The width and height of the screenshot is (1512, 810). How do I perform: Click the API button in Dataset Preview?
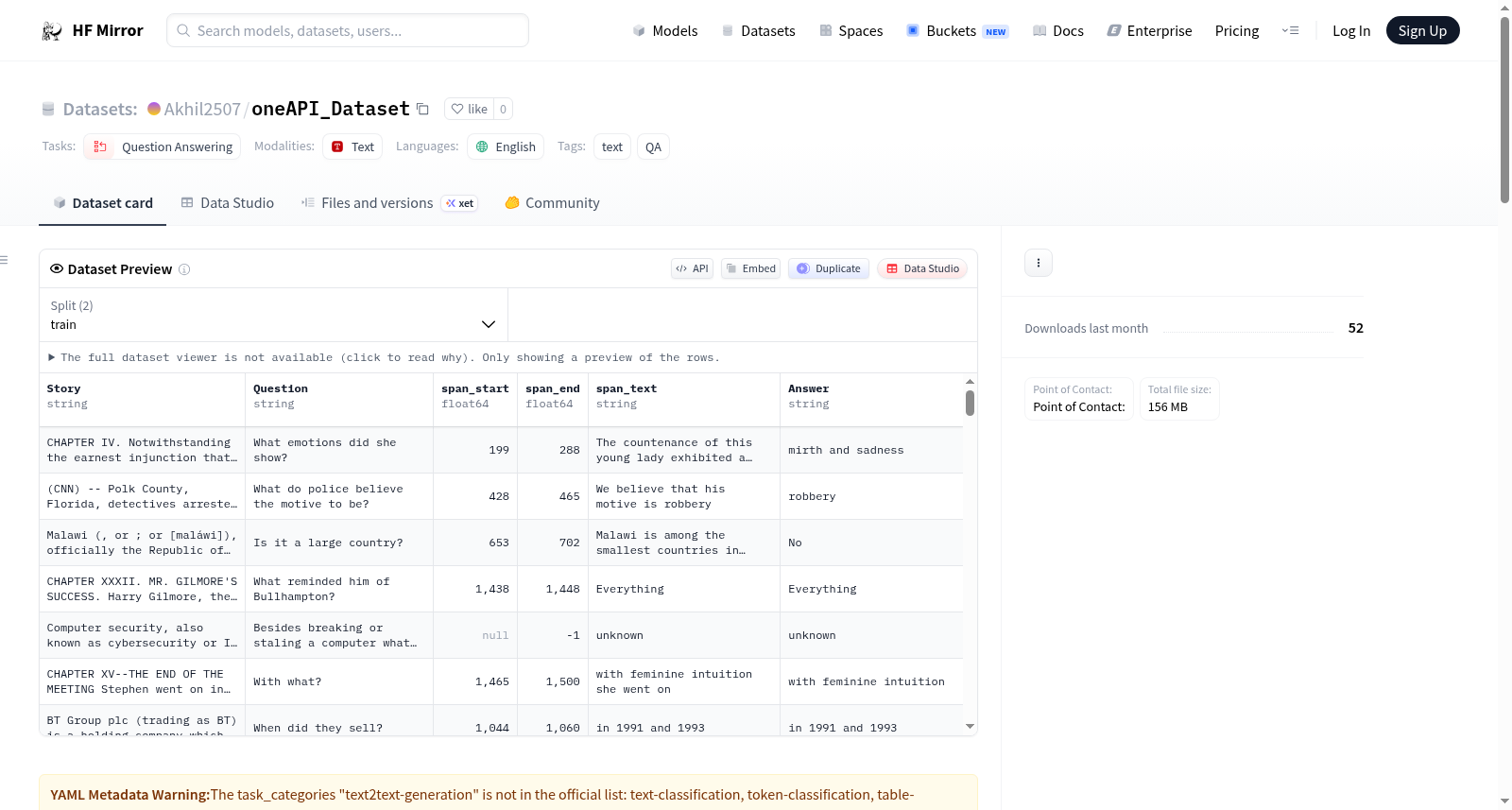(x=692, y=268)
